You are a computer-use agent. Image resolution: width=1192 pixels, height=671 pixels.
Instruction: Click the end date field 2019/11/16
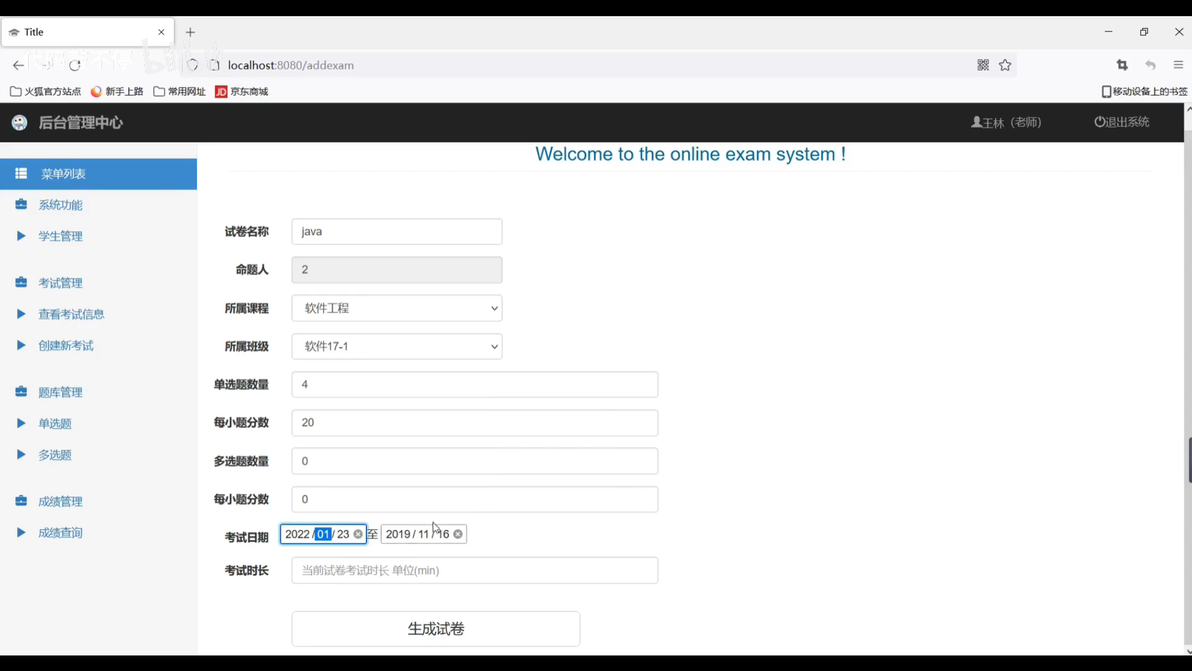(x=423, y=534)
